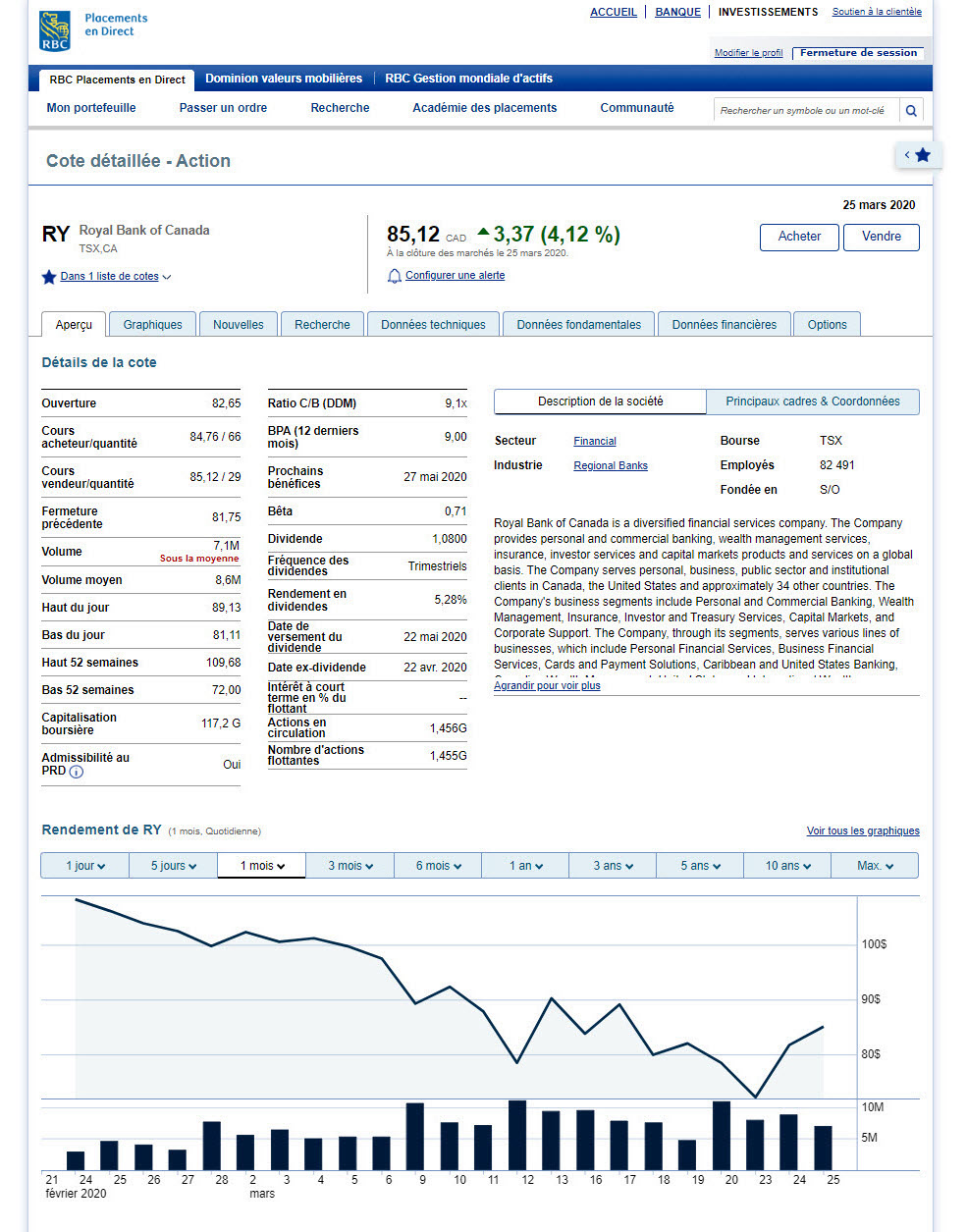Click the alert bell icon
This screenshot has width=967, height=1232.
pos(395,276)
